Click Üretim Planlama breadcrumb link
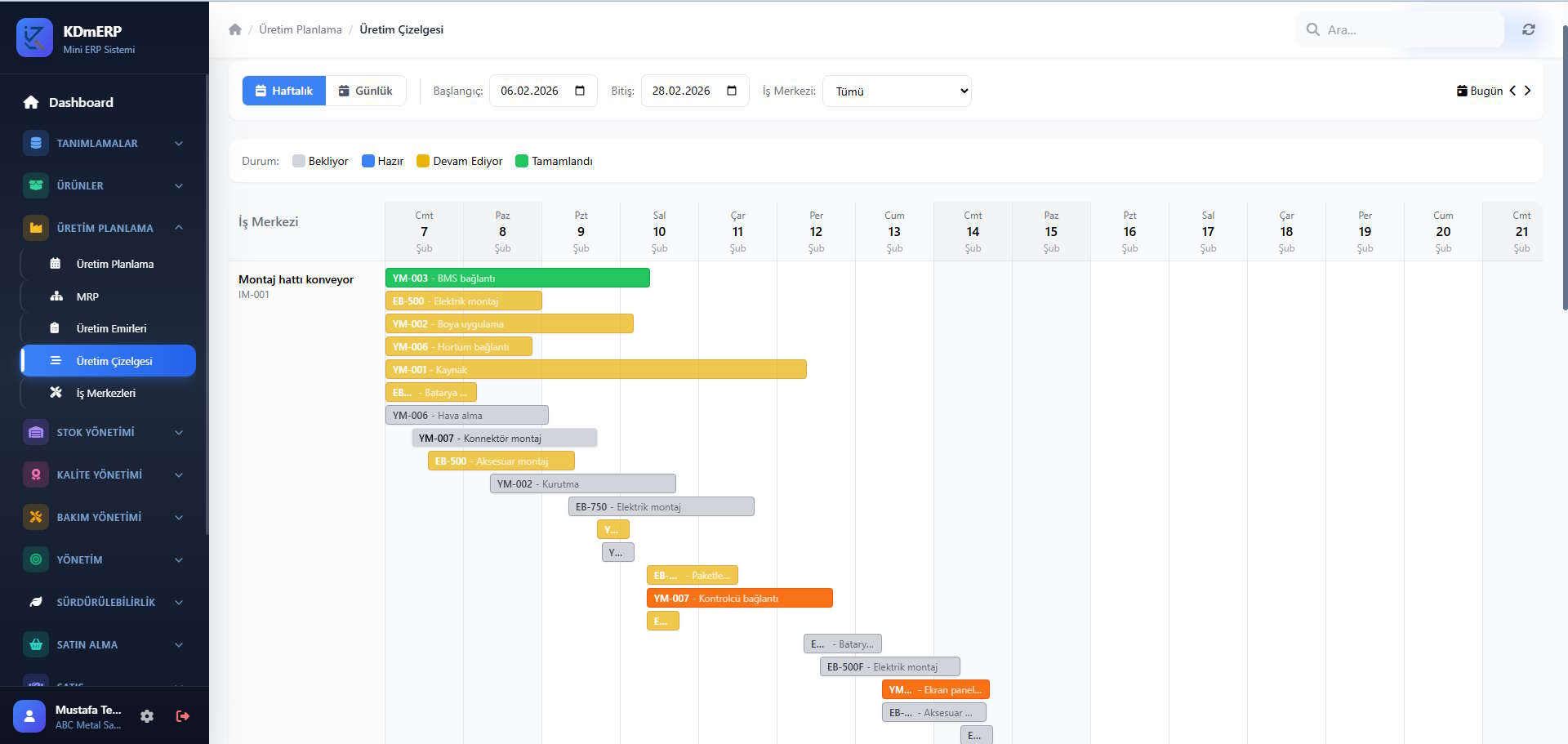The width and height of the screenshot is (1568, 744). pos(300,29)
